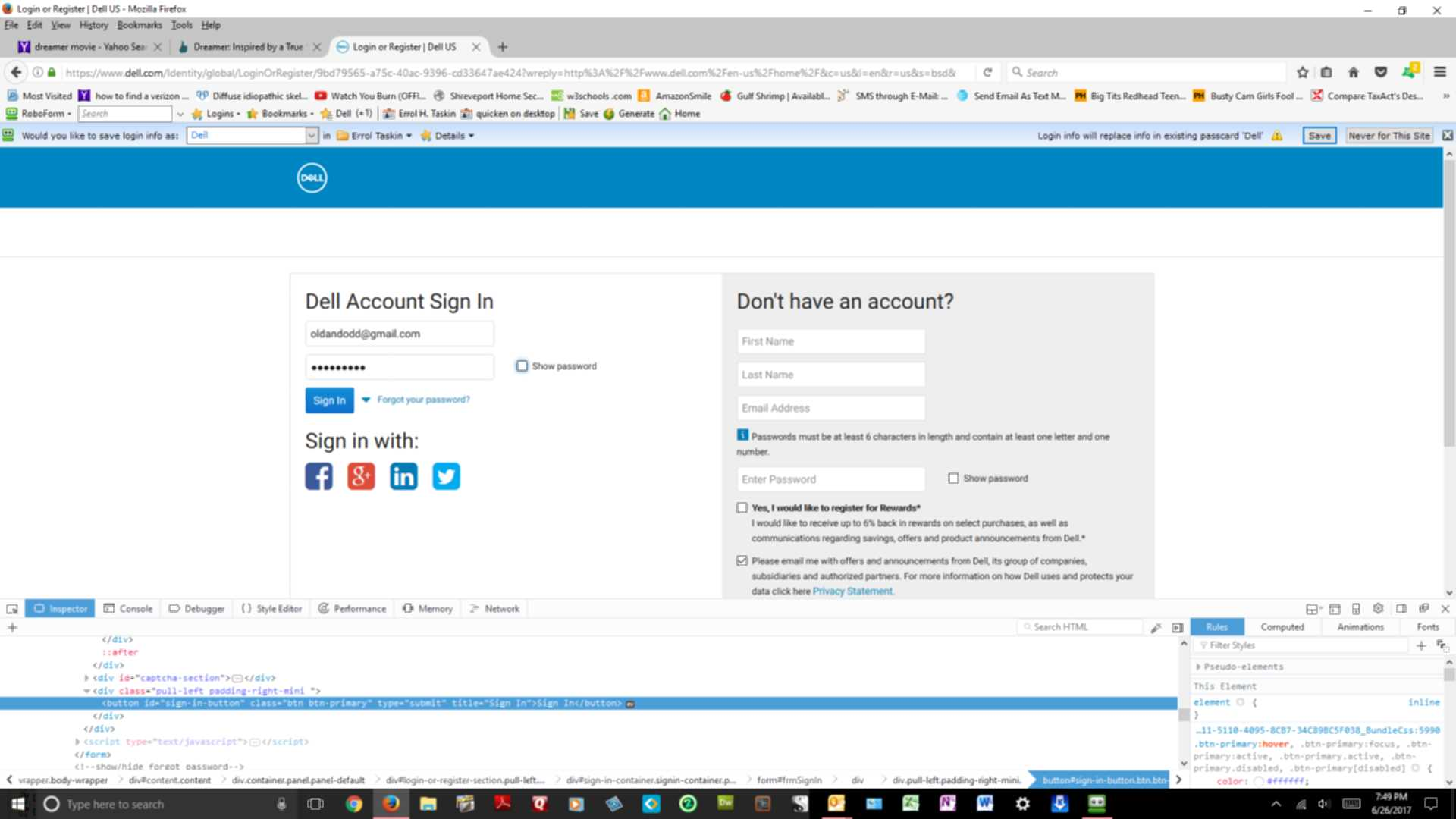Screen dimensions: 1456x819
Task: Click Forgot your password link
Action: 423,400
